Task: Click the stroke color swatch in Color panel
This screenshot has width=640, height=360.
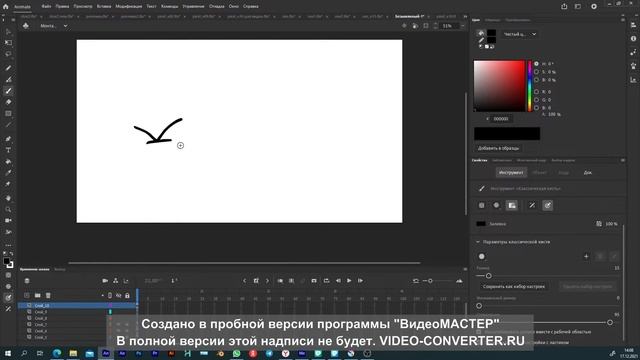Action: click(x=491, y=40)
